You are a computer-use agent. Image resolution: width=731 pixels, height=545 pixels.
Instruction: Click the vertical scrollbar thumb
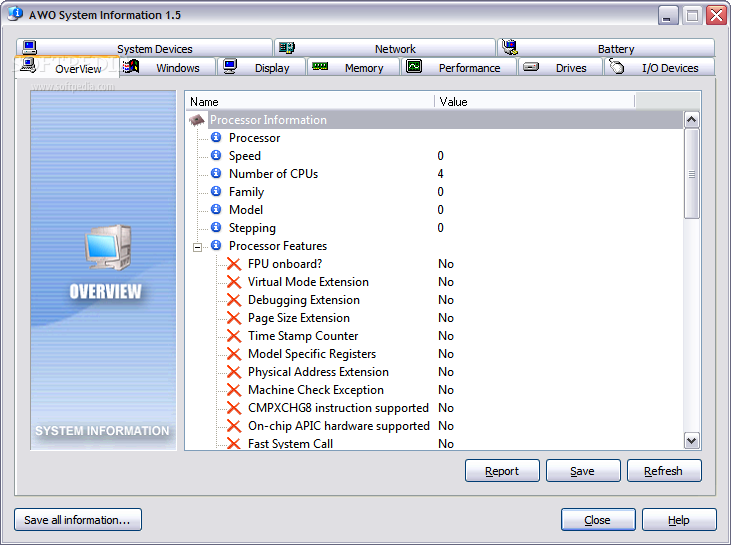click(x=692, y=173)
